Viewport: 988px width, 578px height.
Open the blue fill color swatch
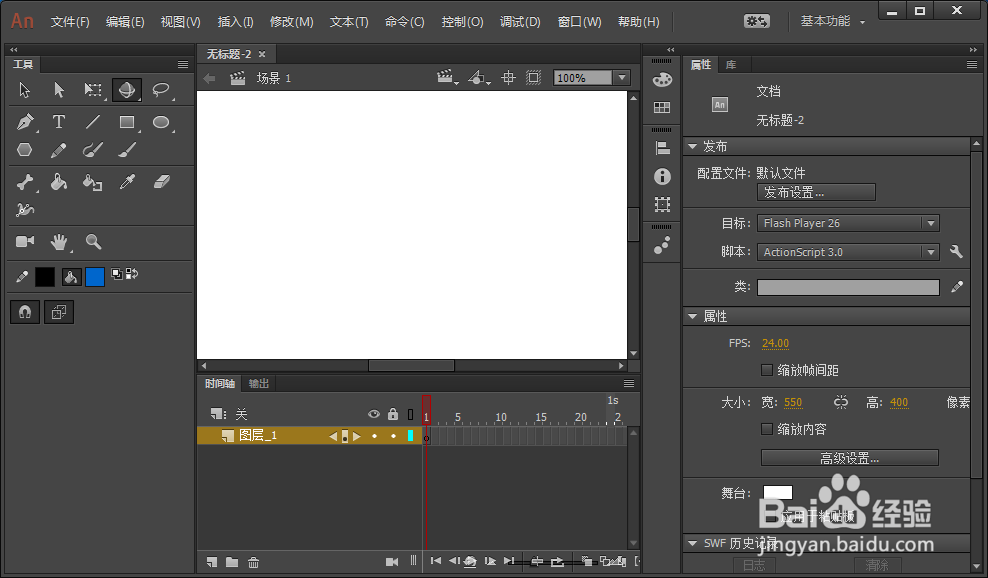pyautogui.click(x=95, y=277)
